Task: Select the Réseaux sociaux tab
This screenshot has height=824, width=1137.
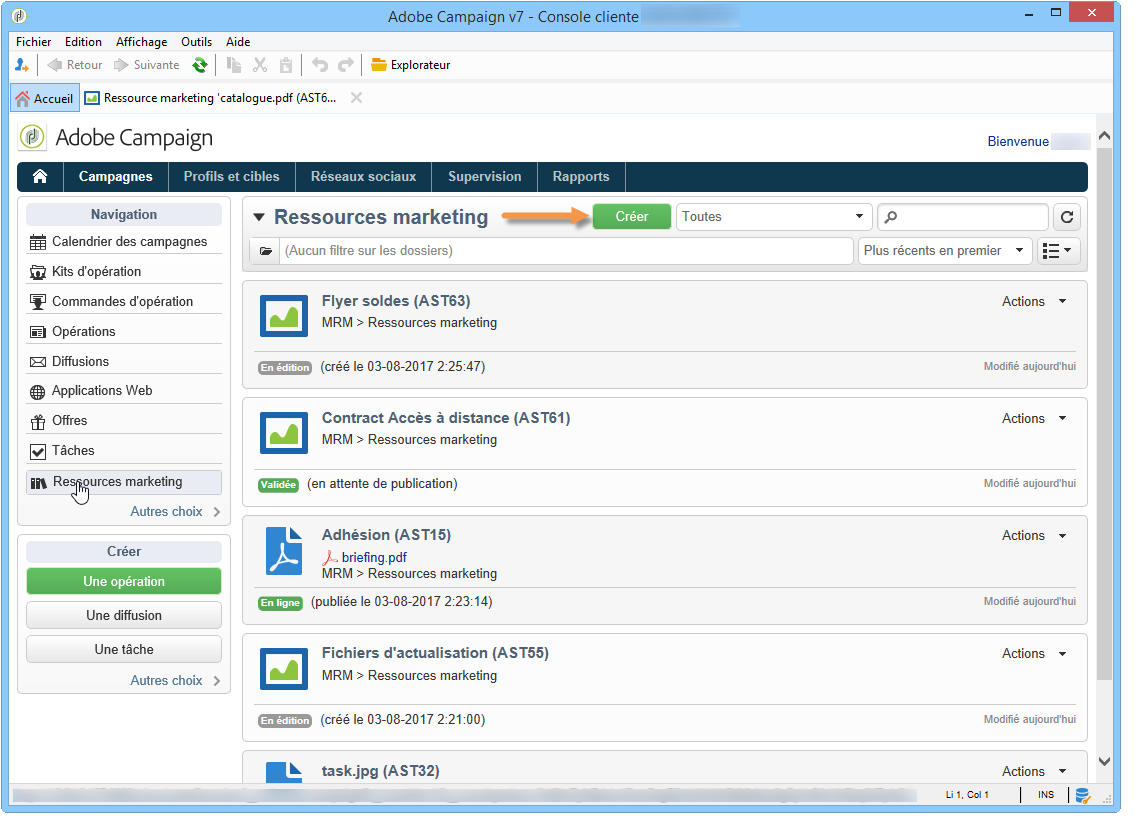Action: click(x=363, y=177)
